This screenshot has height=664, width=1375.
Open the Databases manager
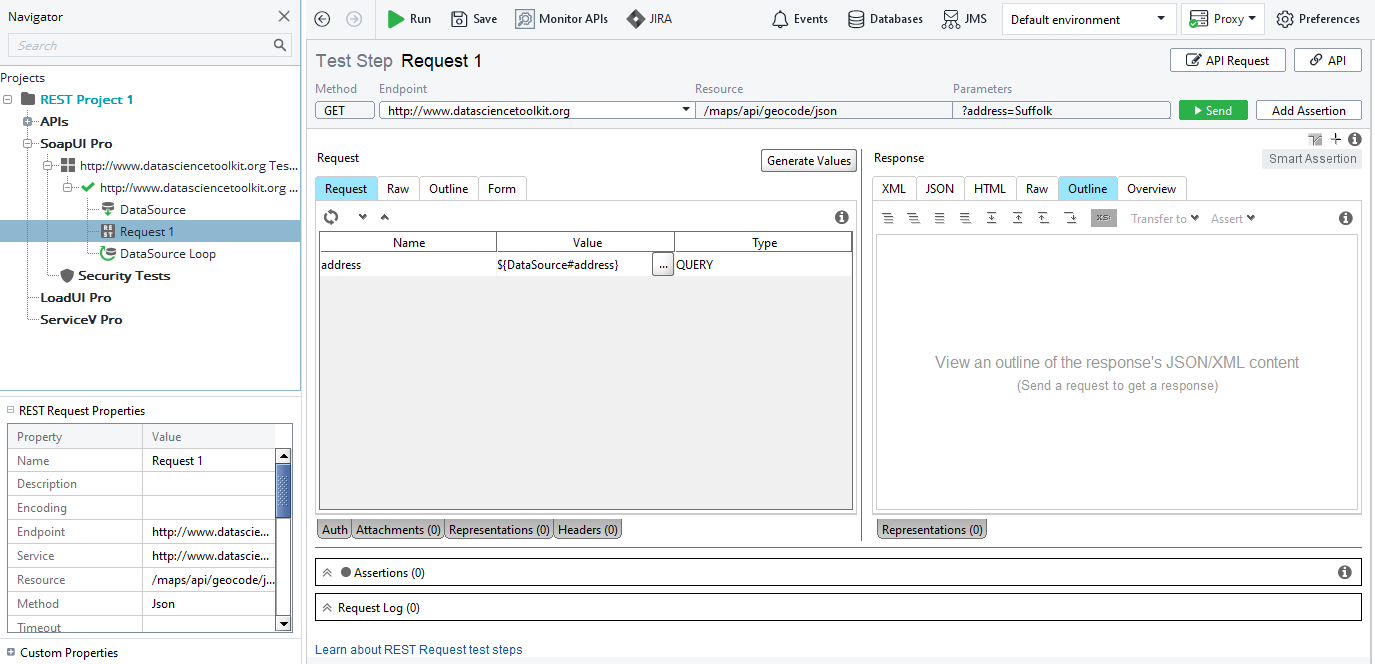coord(885,19)
